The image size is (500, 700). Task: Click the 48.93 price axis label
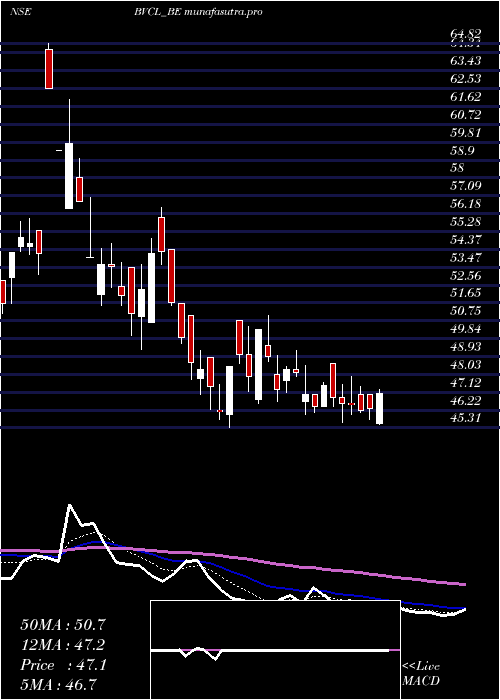(x=466, y=346)
